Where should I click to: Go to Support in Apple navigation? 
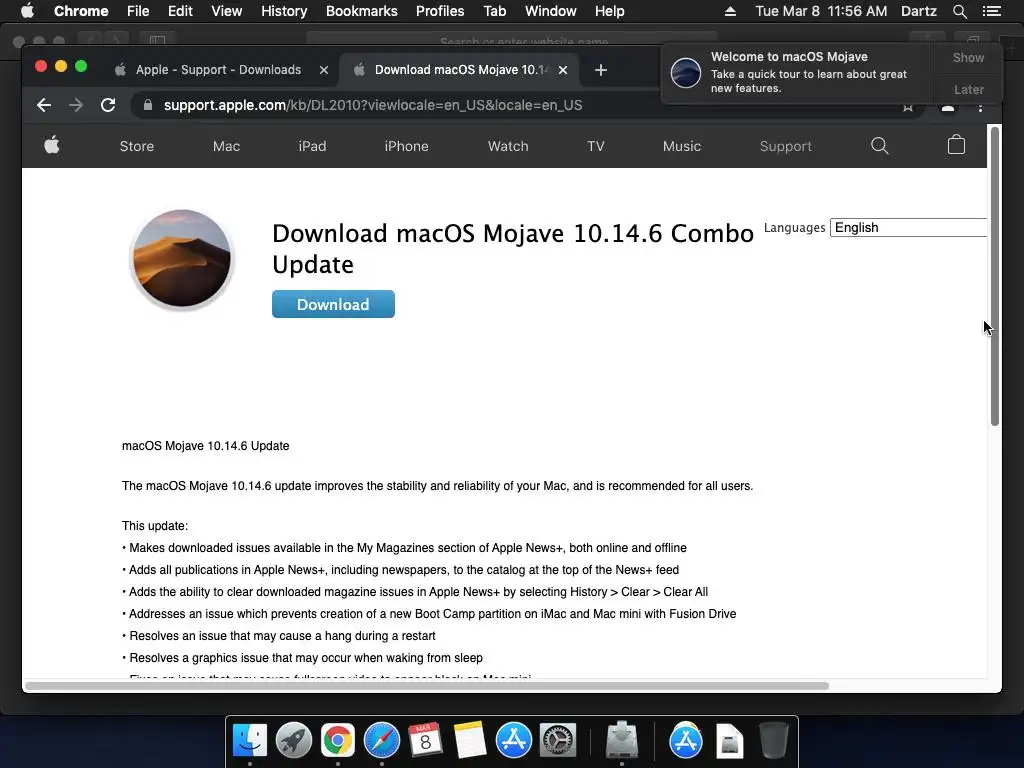[x=786, y=146]
